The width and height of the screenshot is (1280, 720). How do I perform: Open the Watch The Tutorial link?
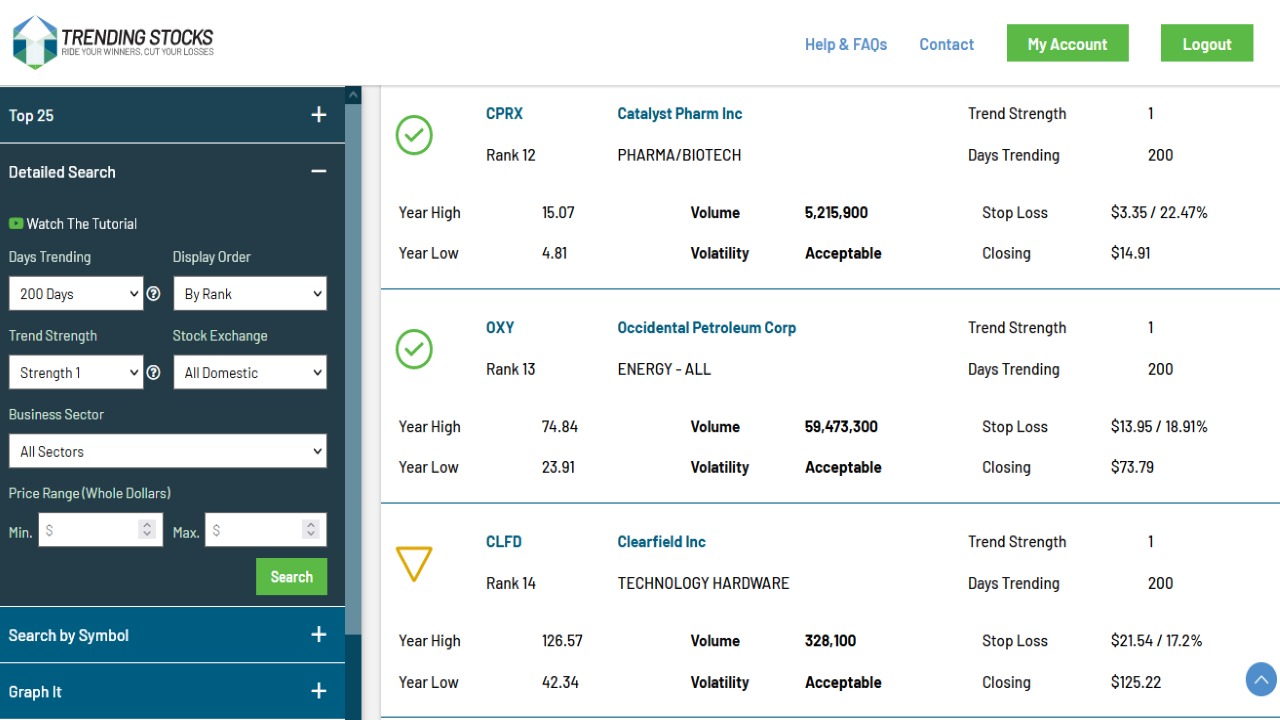(x=82, y=224)
